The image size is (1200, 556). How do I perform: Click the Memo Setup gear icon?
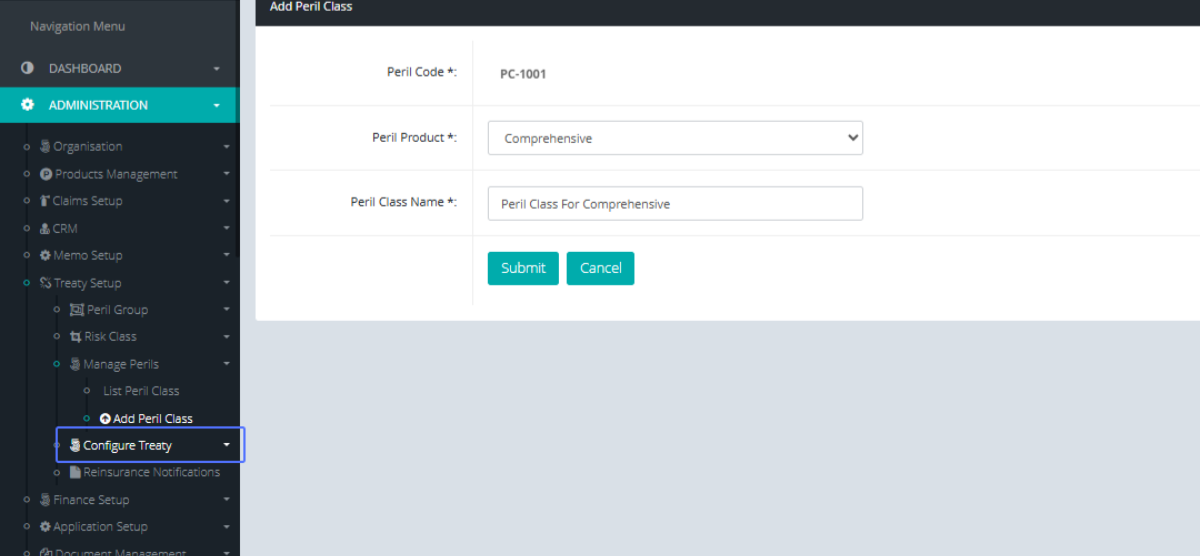(45, 255)
